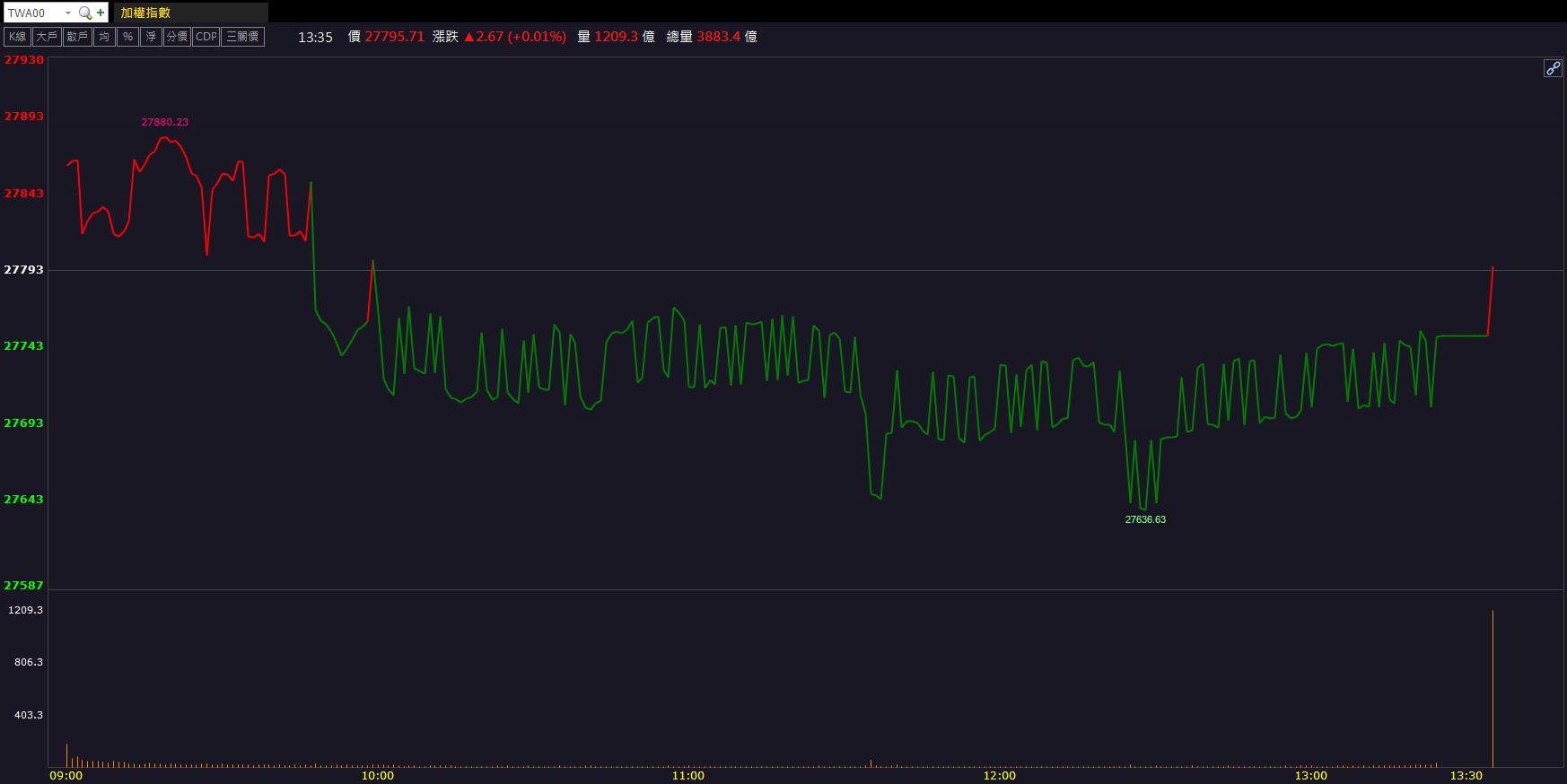This screenshot has width=1567, height=784.
Task: Toggle the 三關價 button
Action: point(242,37)
